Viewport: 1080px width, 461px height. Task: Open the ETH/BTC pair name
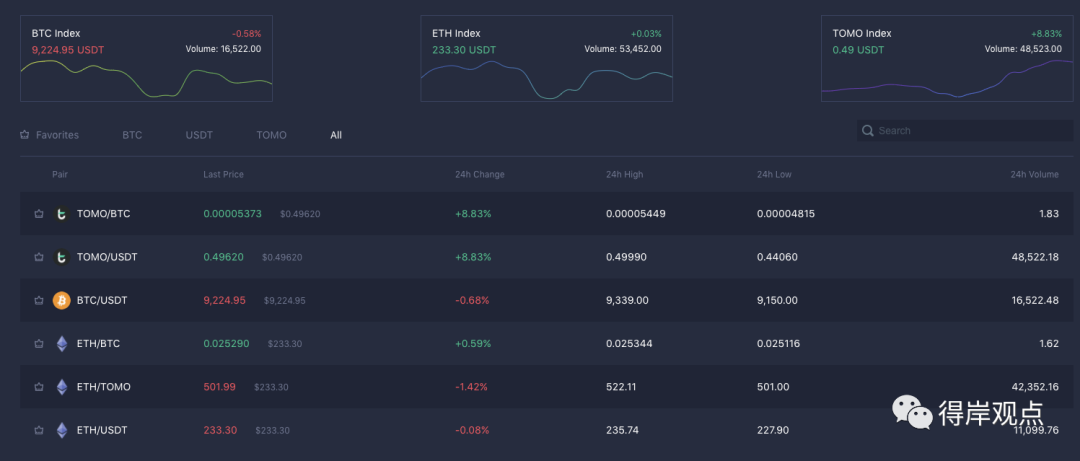(x=98, y=344)
